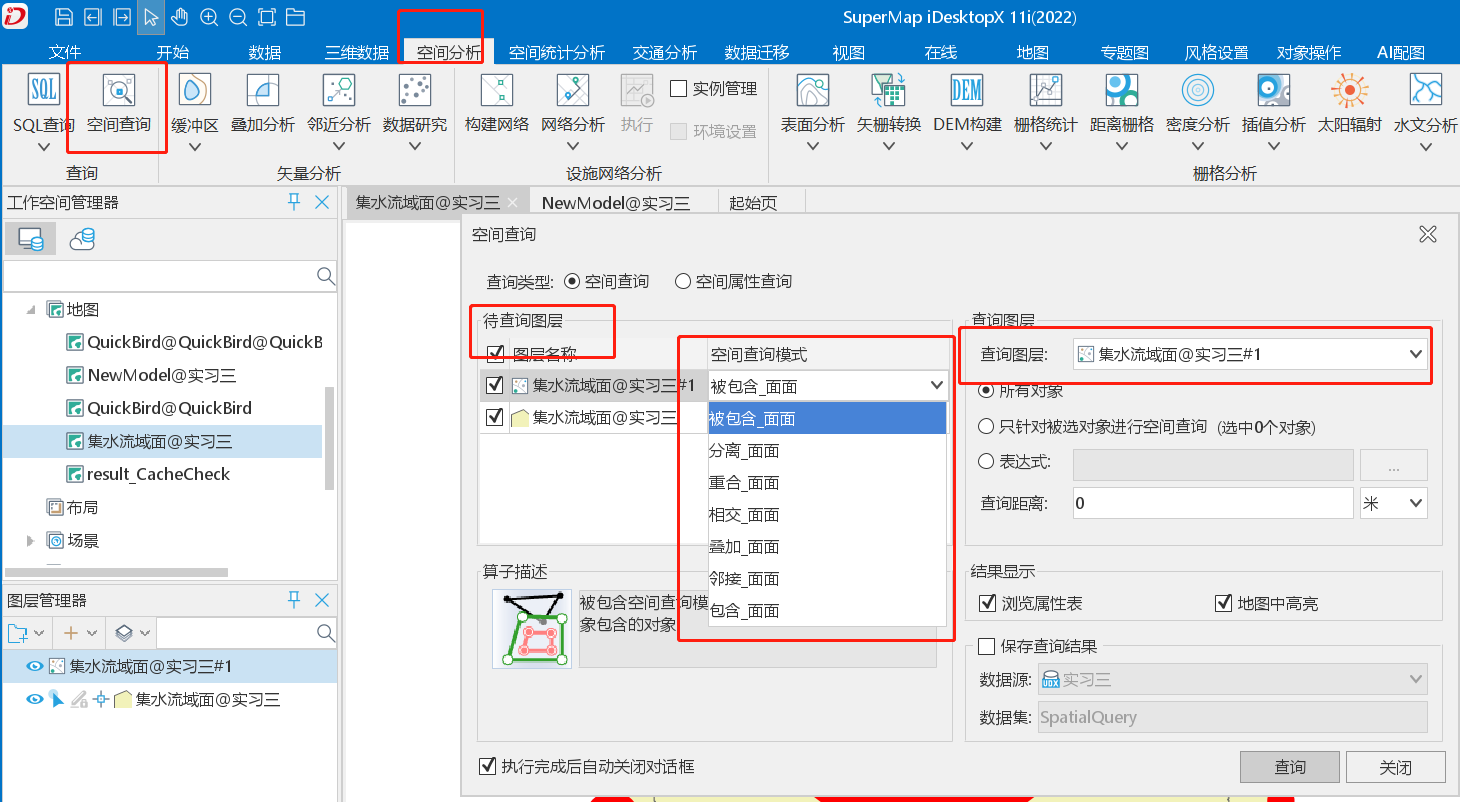Select the 空间属性查询 radio button
Image resolution: width=1460 pixels, height=802 pixels.
pos(683,282)
